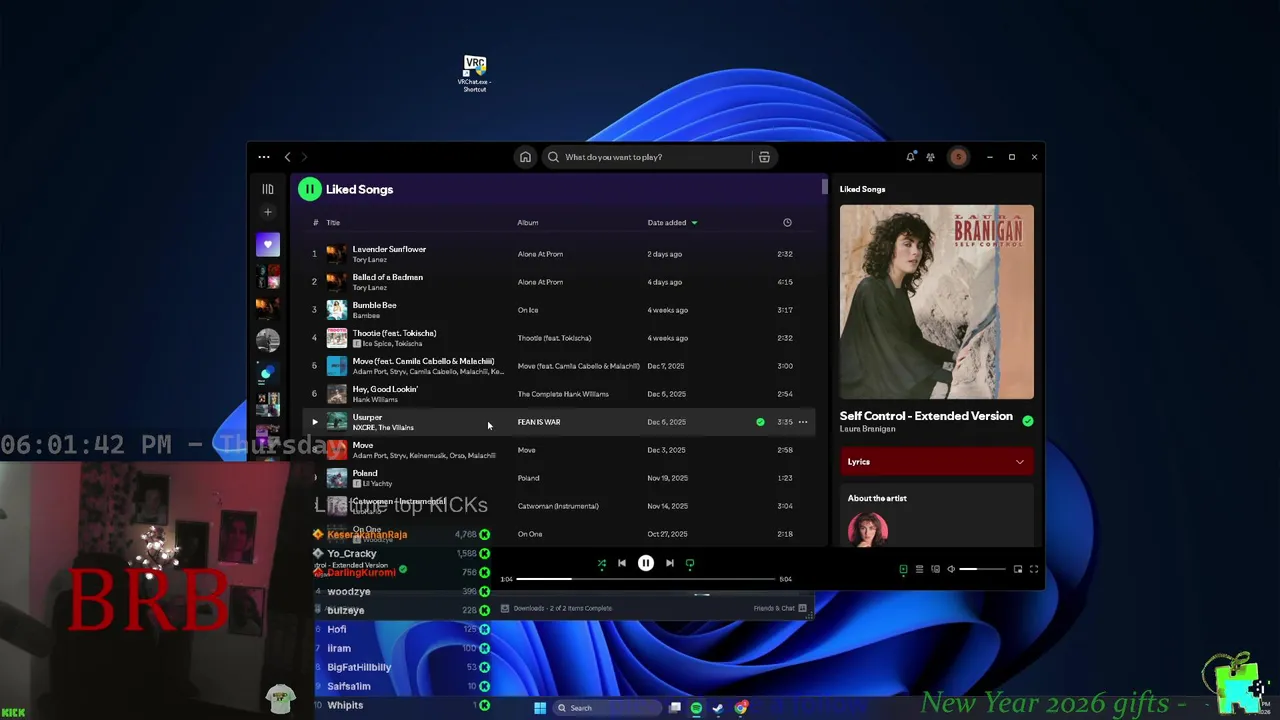The height and width of the screenshot is (720, 1280).
Task: Open Connect to a device
Action: (x=935, y=569)
